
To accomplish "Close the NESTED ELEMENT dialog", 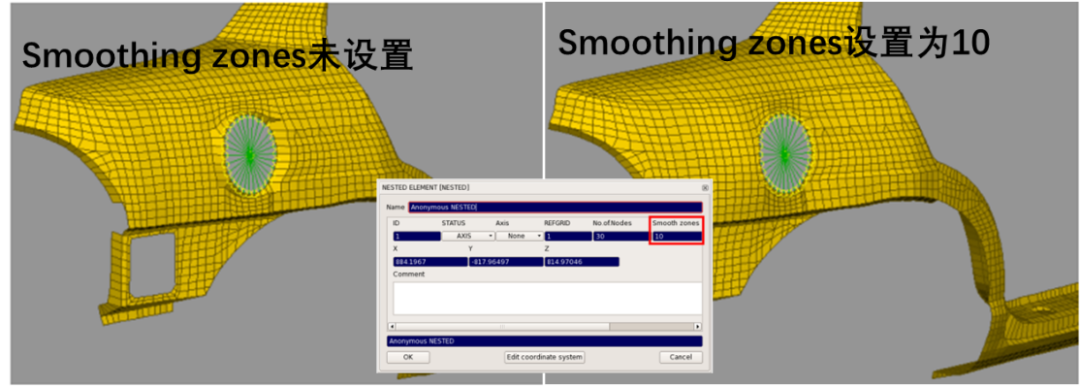I will (705, 187).
